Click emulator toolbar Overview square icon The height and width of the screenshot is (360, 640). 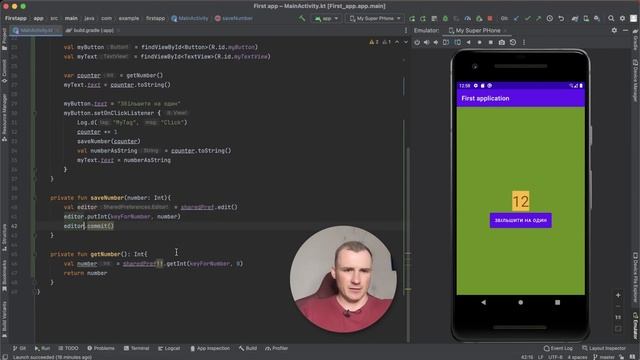(x=491, y=42)
